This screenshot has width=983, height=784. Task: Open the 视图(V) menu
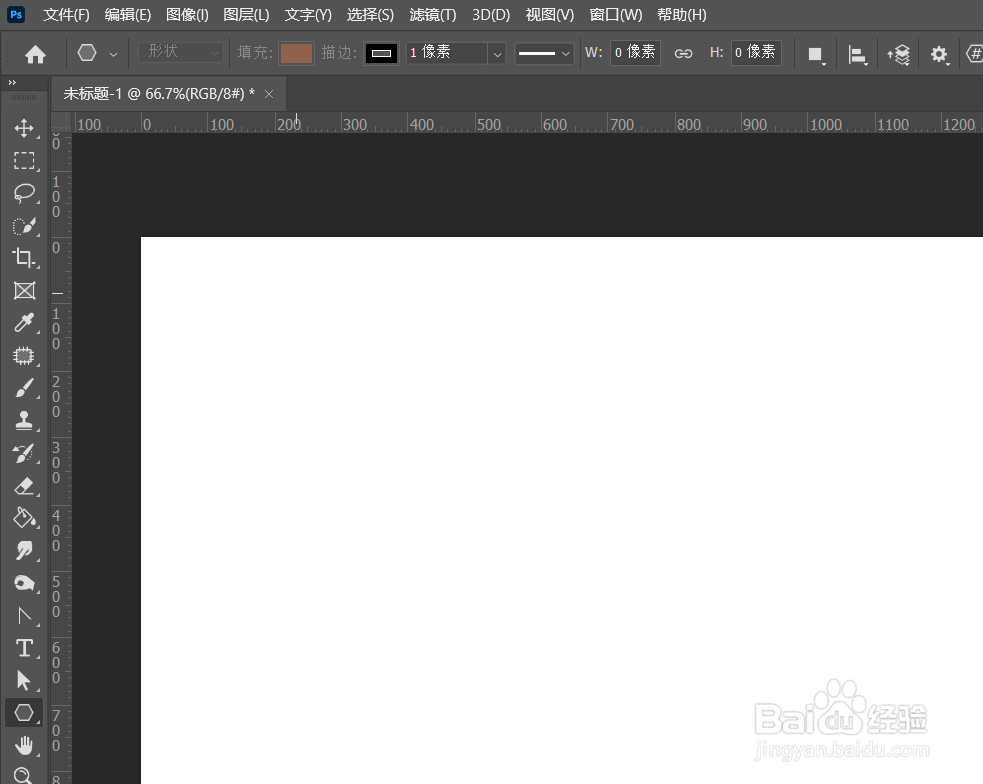click(549, 14)
